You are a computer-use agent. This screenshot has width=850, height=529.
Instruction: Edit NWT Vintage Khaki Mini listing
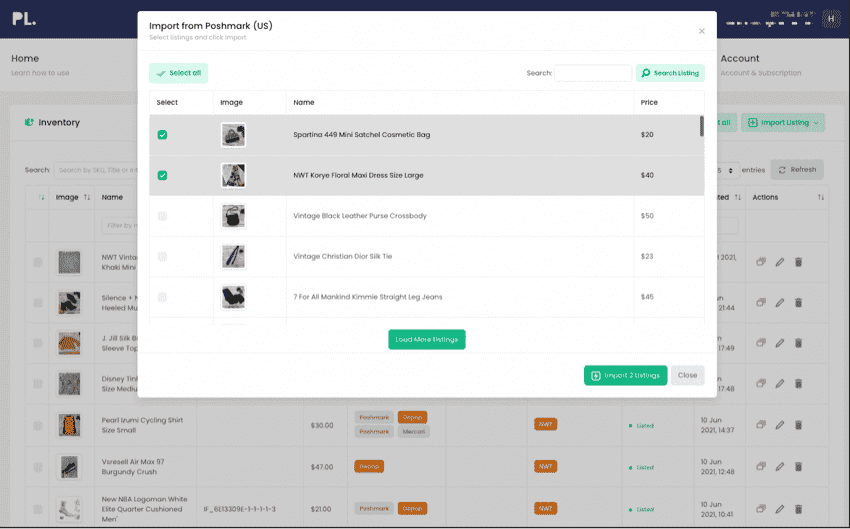coord(780,262)
